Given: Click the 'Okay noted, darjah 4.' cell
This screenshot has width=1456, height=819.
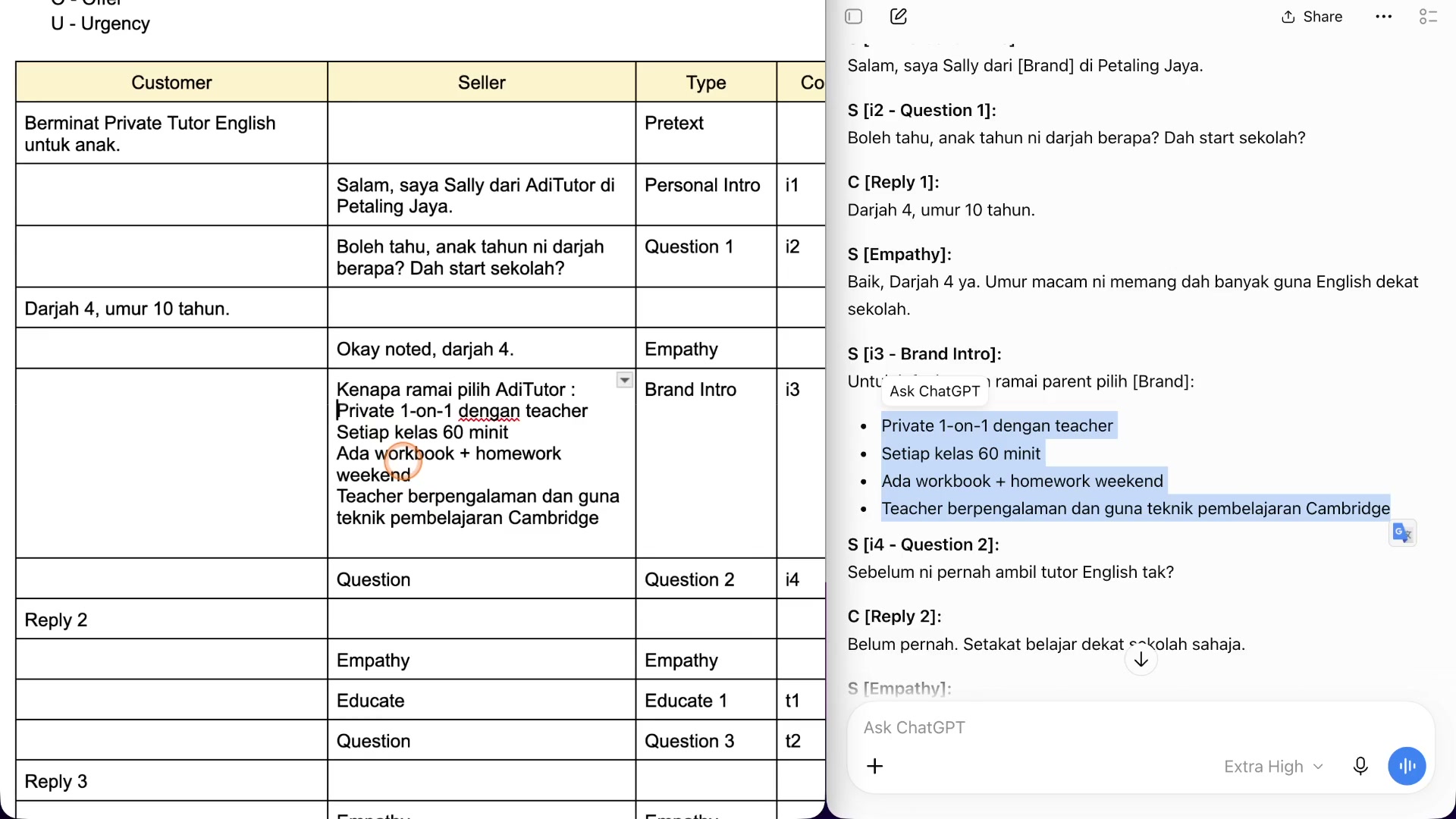Looking at the screenshot, I should tap(482, 349).
